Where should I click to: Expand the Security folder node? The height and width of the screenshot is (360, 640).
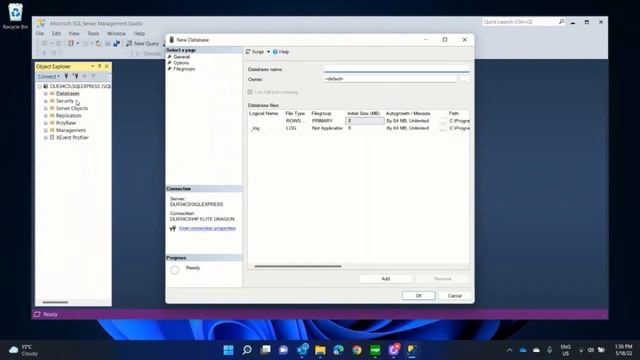point(46,101)
